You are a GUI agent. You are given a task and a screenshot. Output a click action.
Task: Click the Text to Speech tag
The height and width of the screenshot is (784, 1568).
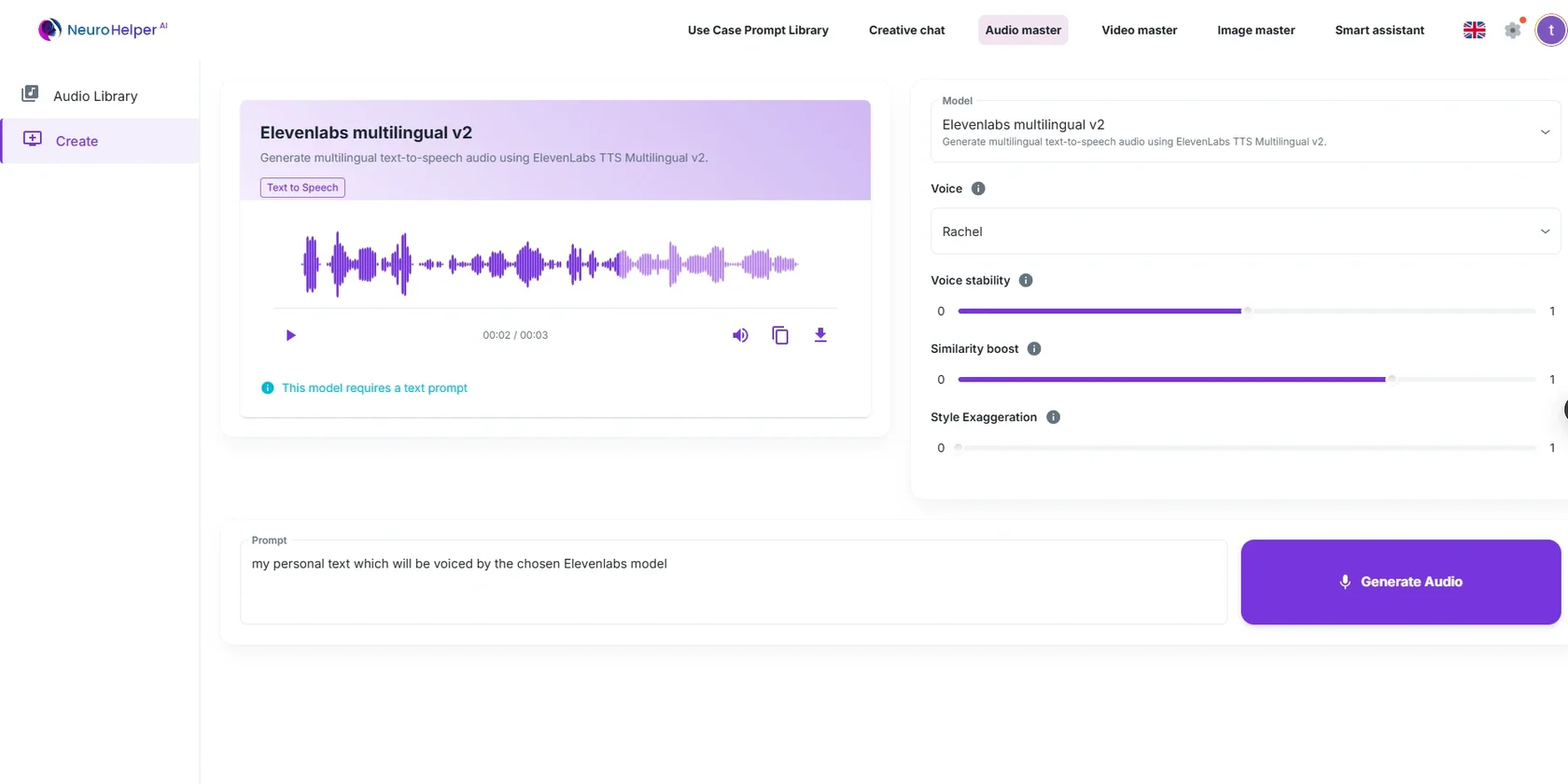point(302,188)
